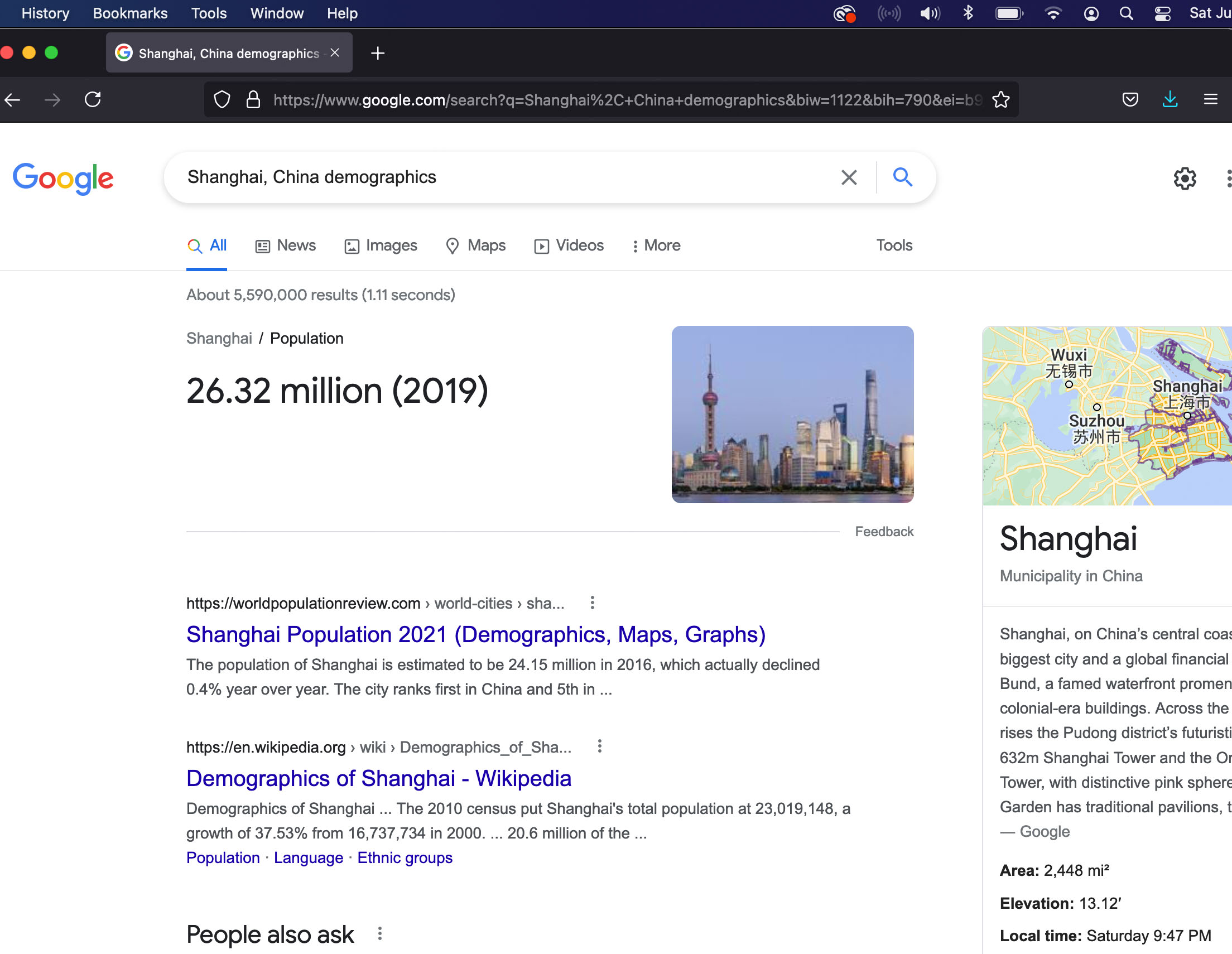
Task: Open the Help menu
Action: (x=343, y=13)
